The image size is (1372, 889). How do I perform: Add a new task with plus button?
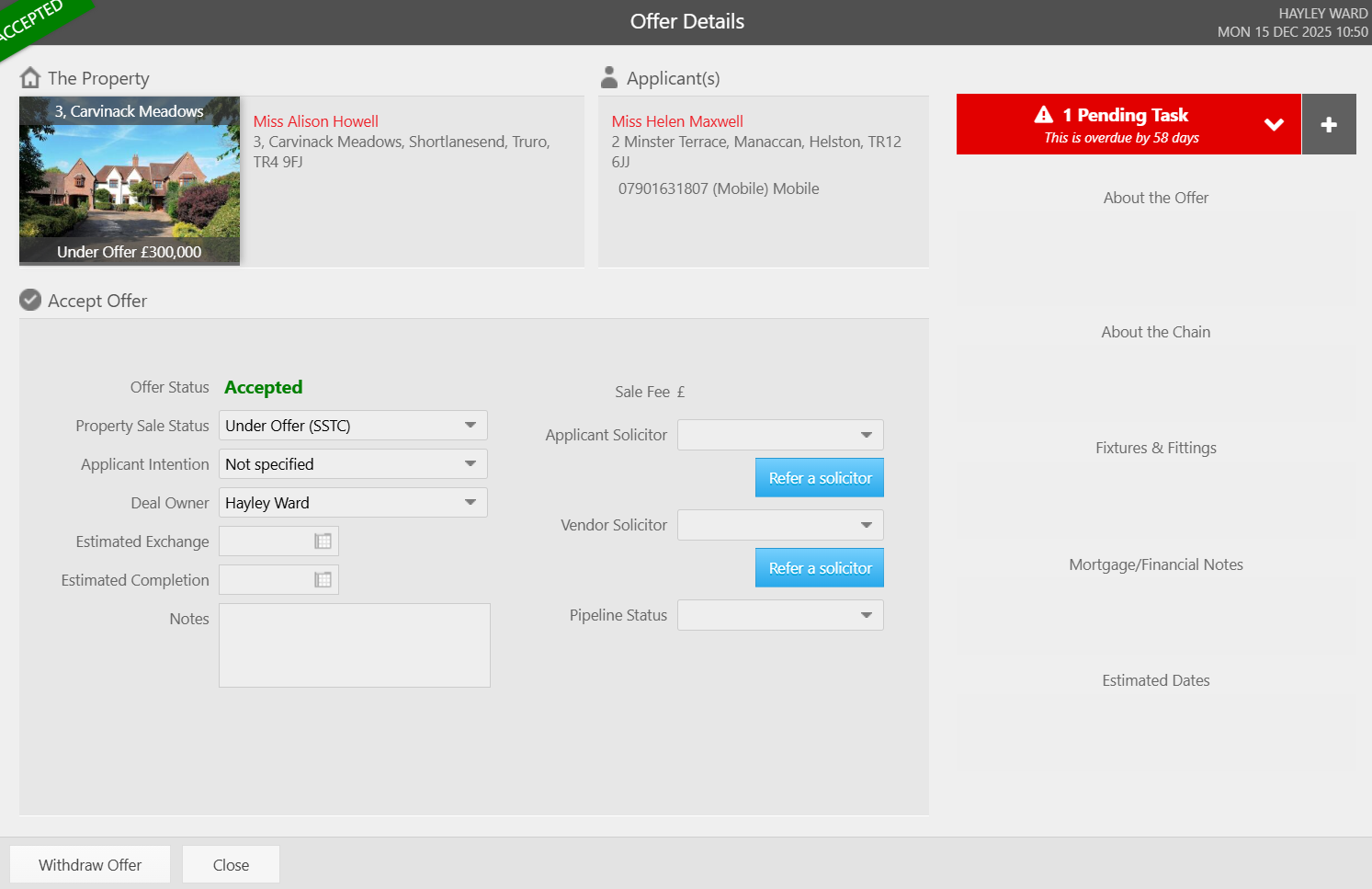(1329, 124)
